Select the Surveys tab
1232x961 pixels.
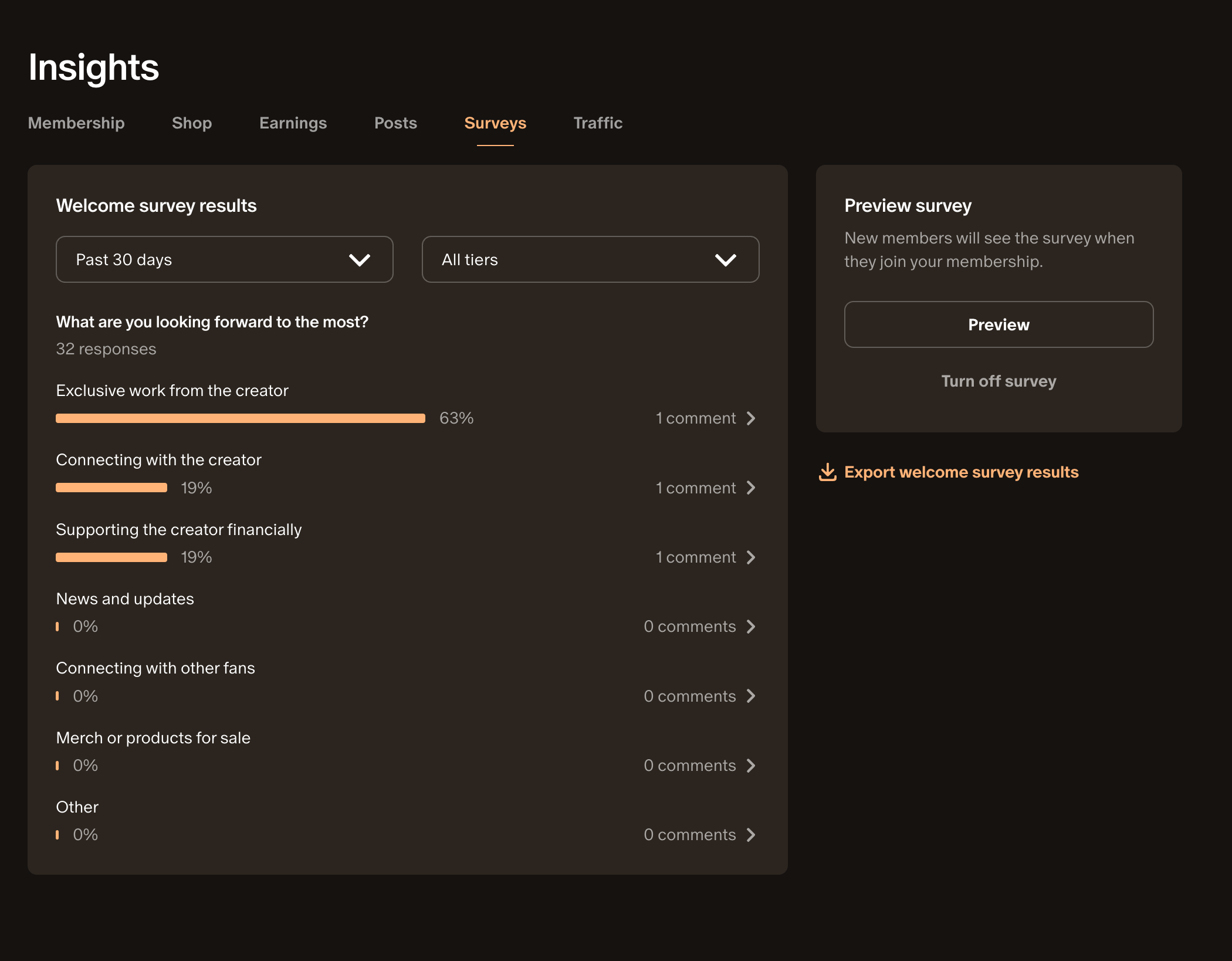click(x=495, y=123)
